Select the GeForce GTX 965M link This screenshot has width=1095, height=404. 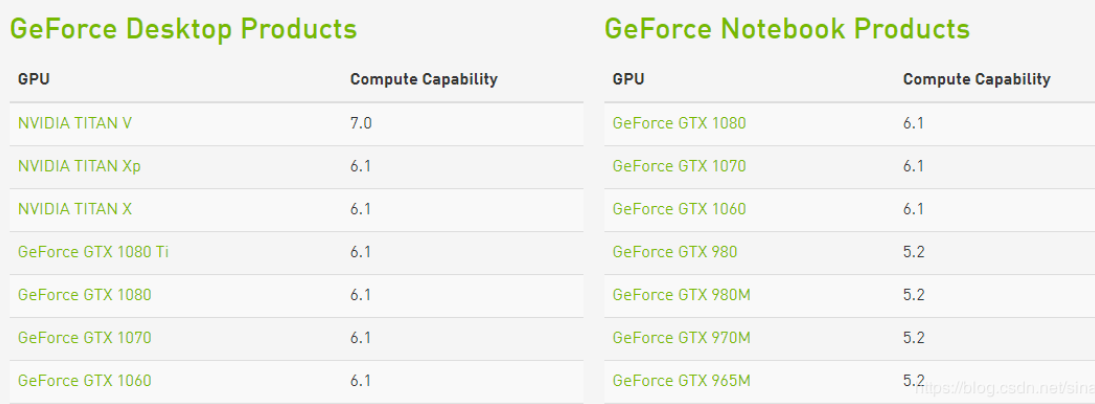coord(680,381)
